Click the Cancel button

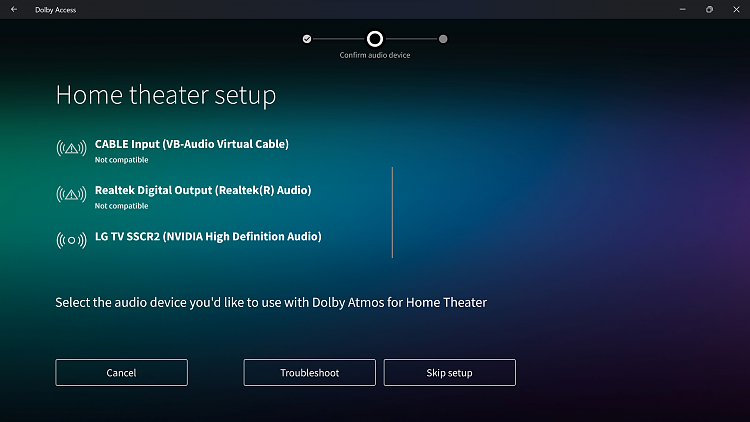(x=121, y=372)
